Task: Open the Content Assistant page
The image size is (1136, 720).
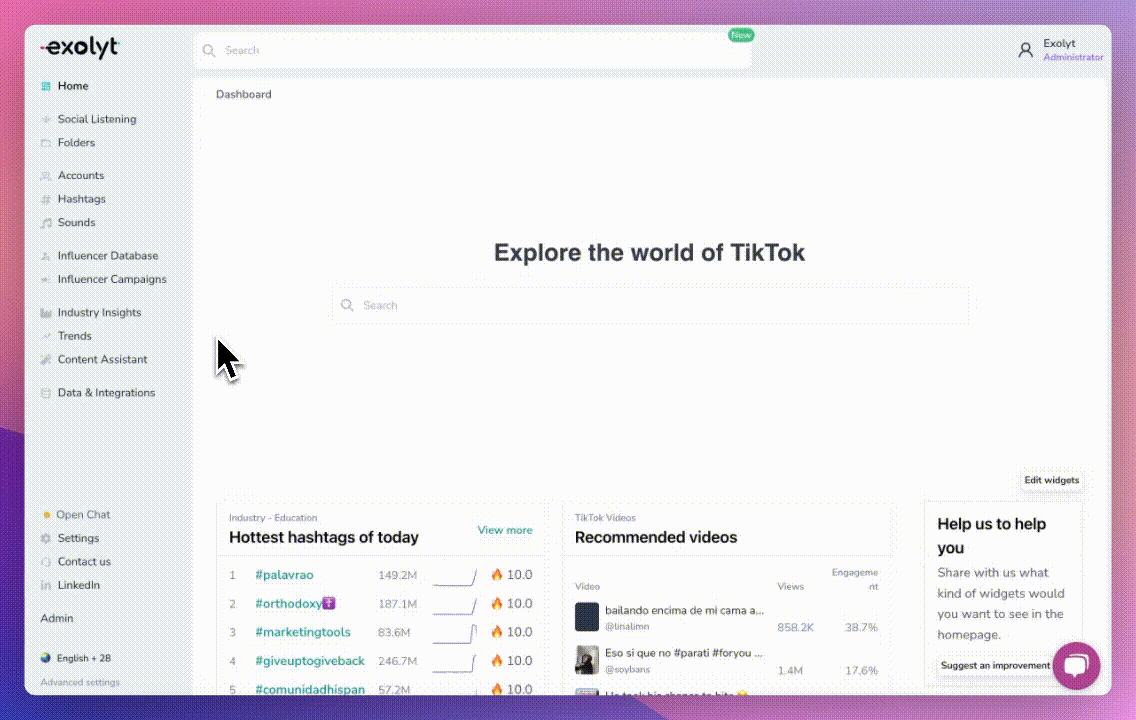Action: point(102,359)
